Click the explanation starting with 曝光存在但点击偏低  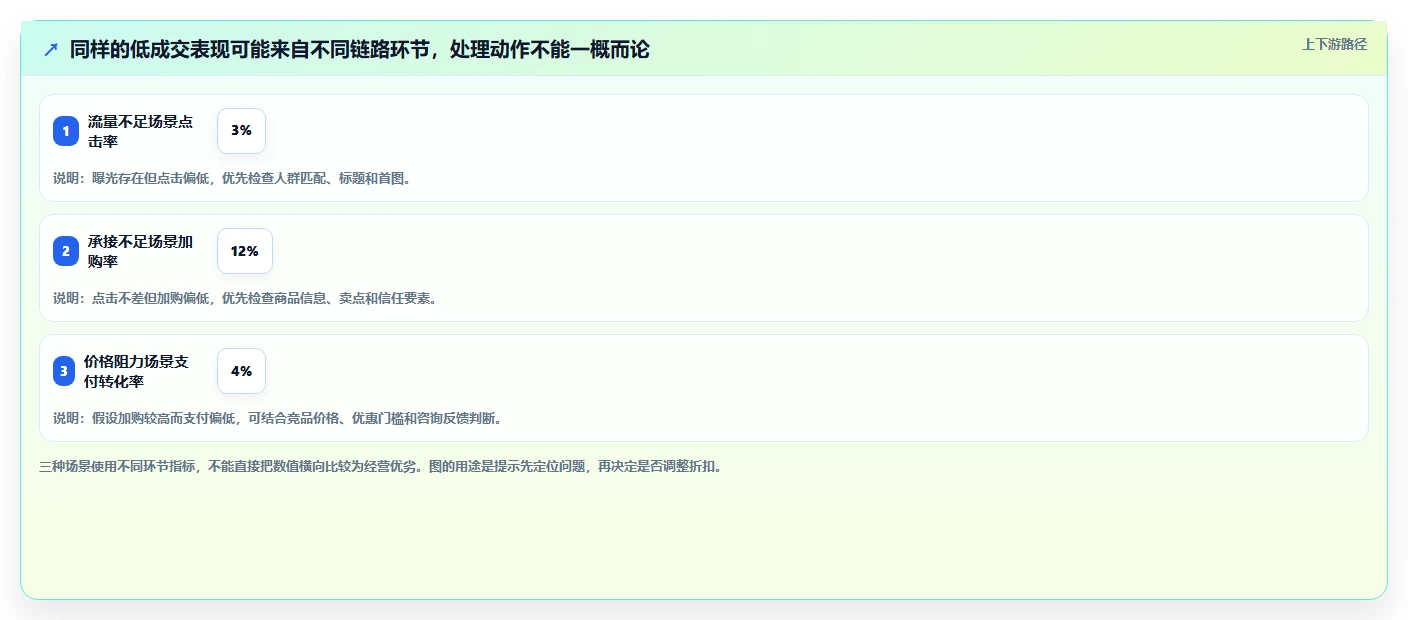232,178
